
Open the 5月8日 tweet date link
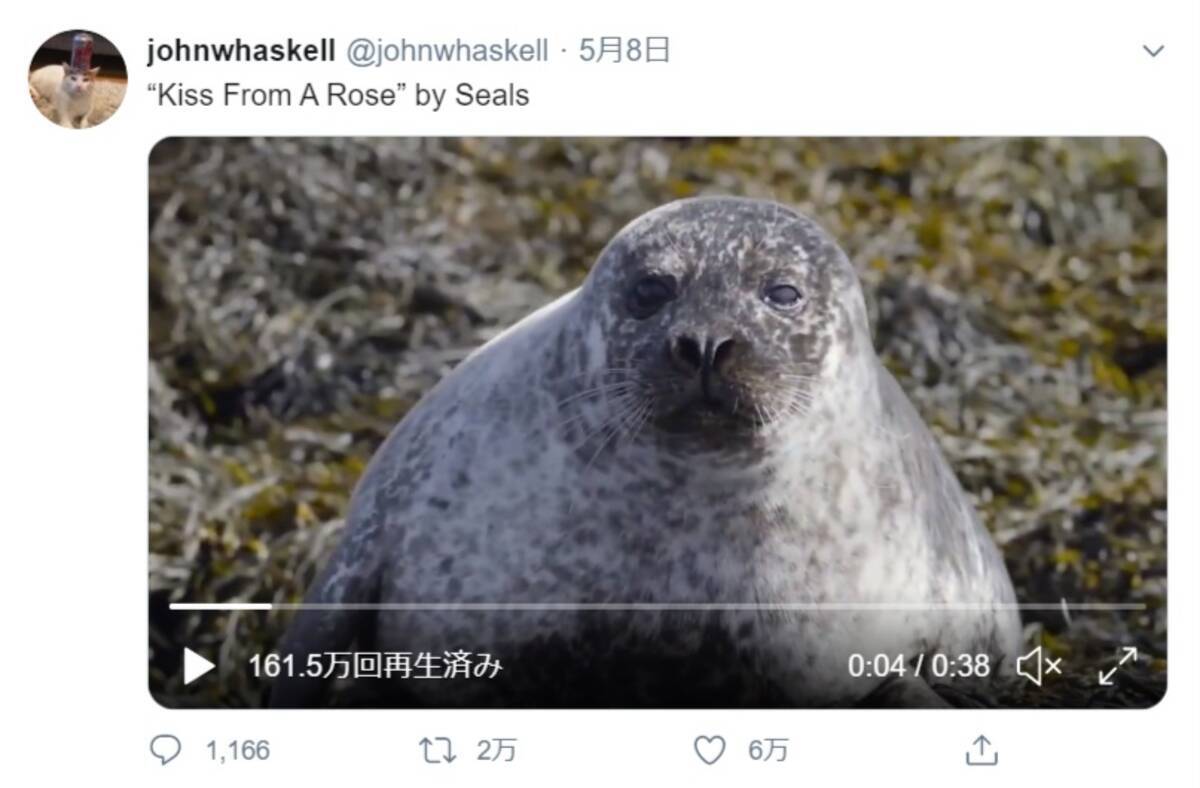(x=625, y=51)
